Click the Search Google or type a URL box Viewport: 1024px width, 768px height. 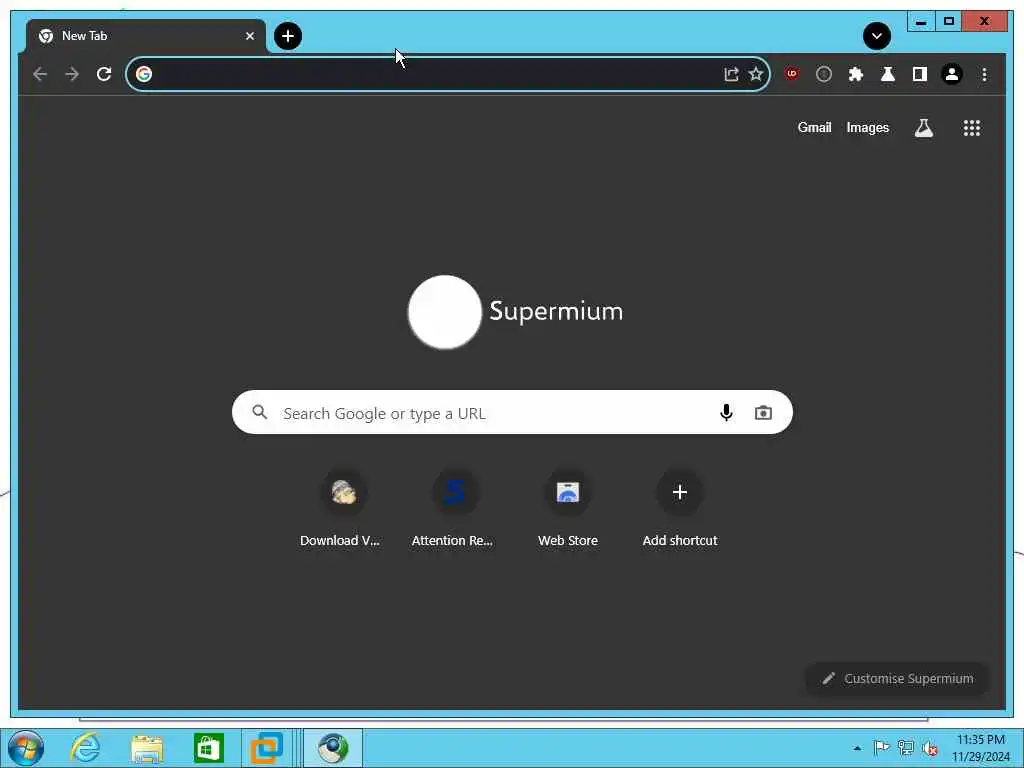(512, 413)
